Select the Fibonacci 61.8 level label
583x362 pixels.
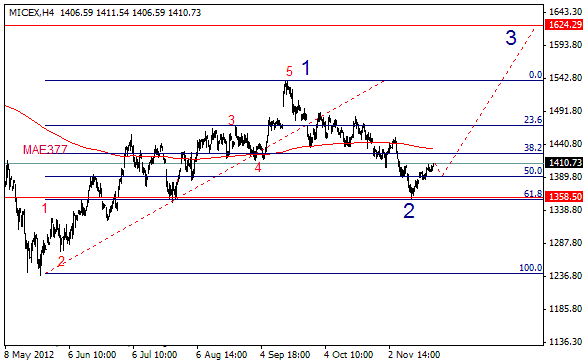[x=533, y=194]
